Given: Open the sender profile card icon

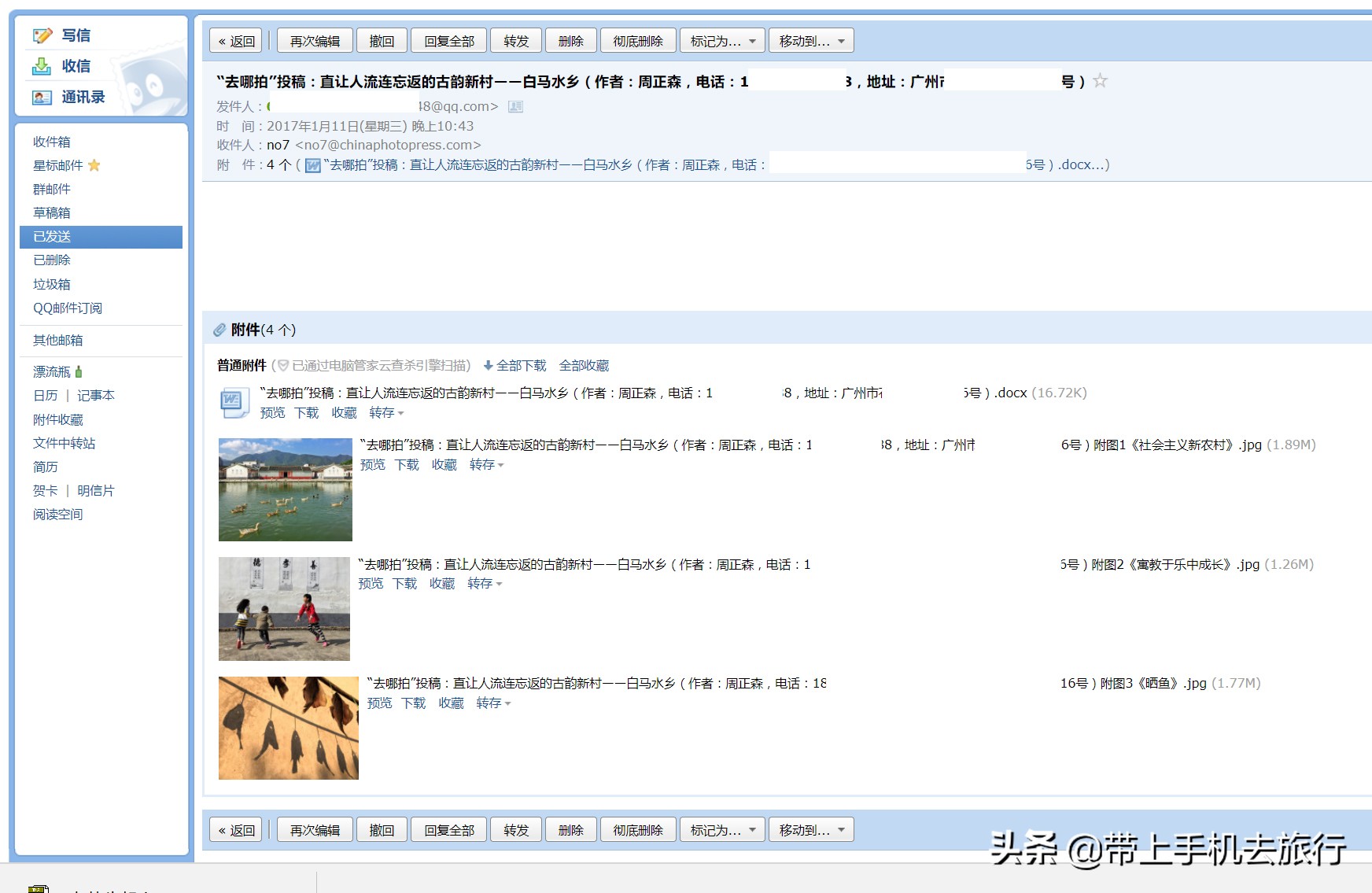Looking at the screenshot, I should 515,106.
